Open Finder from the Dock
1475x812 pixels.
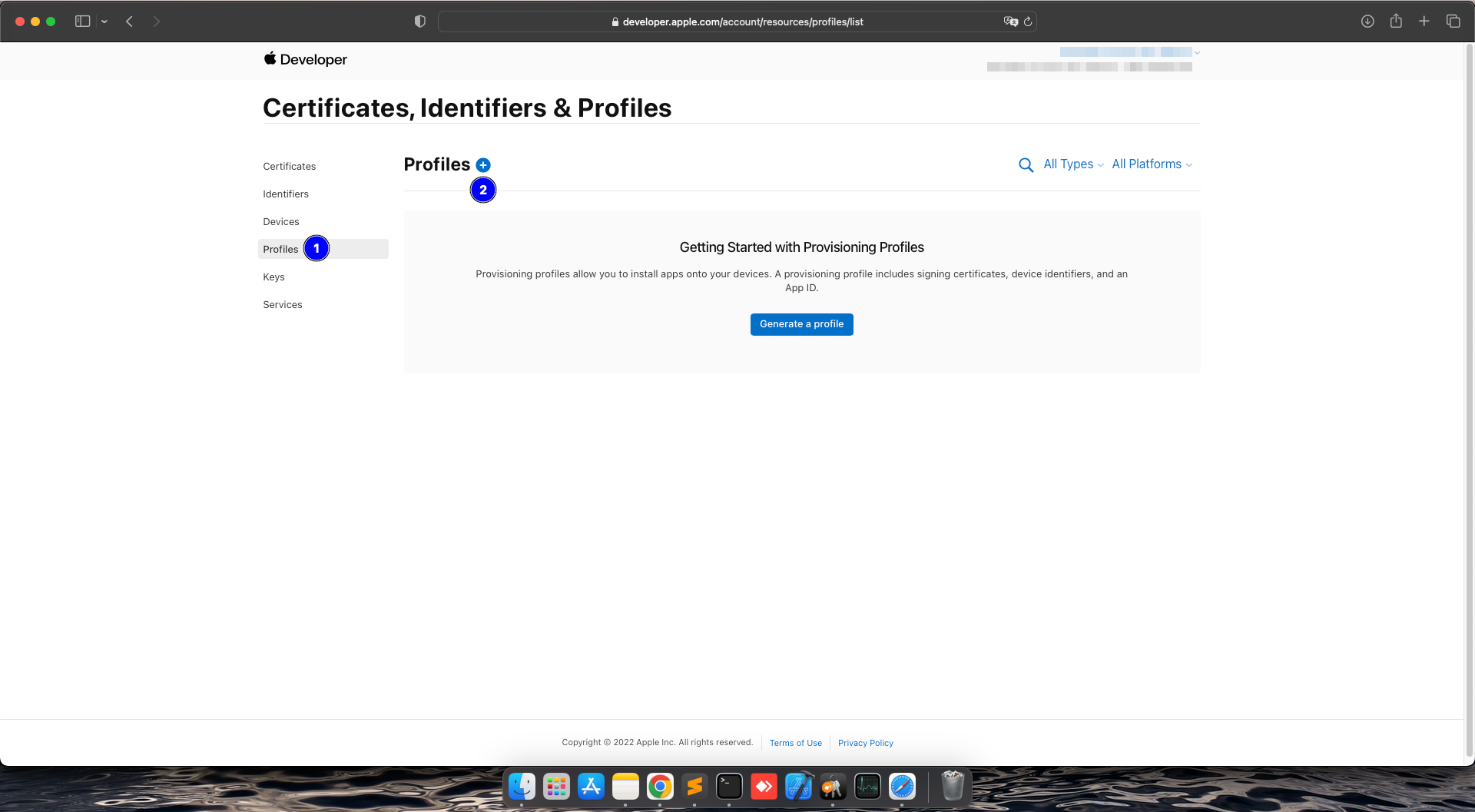522,786
